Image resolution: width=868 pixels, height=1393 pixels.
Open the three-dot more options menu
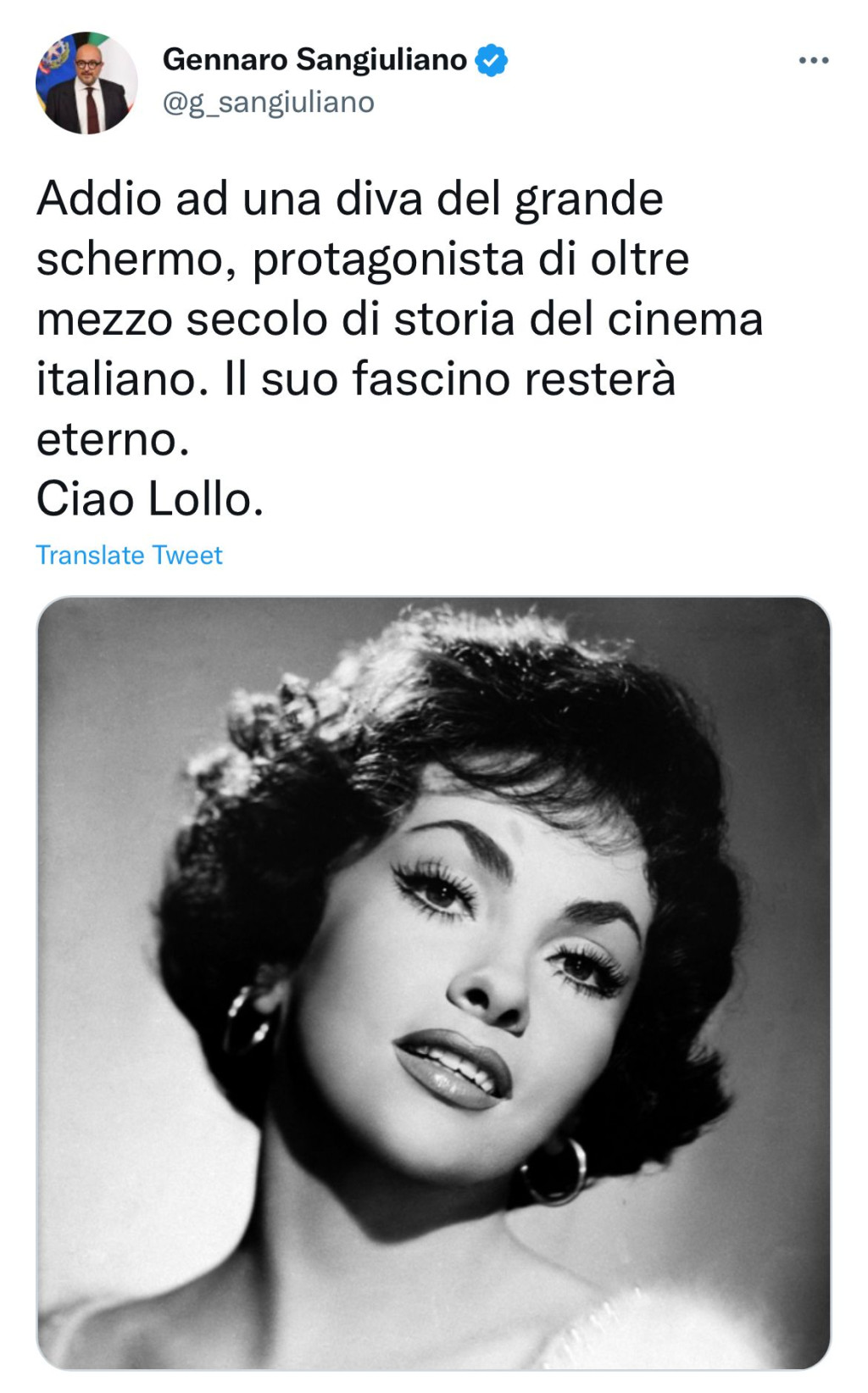(x=814, y=60)
